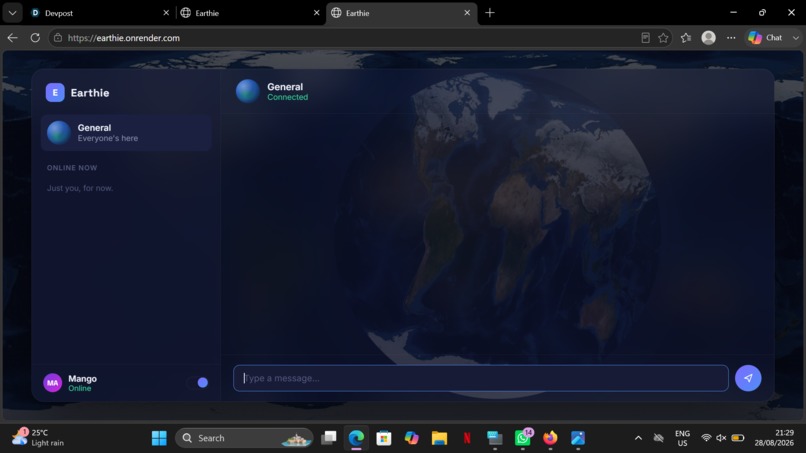Click the Earthie purple E logo
The image size is (806, 453).
pyautogui.click(x=55, y=93)
